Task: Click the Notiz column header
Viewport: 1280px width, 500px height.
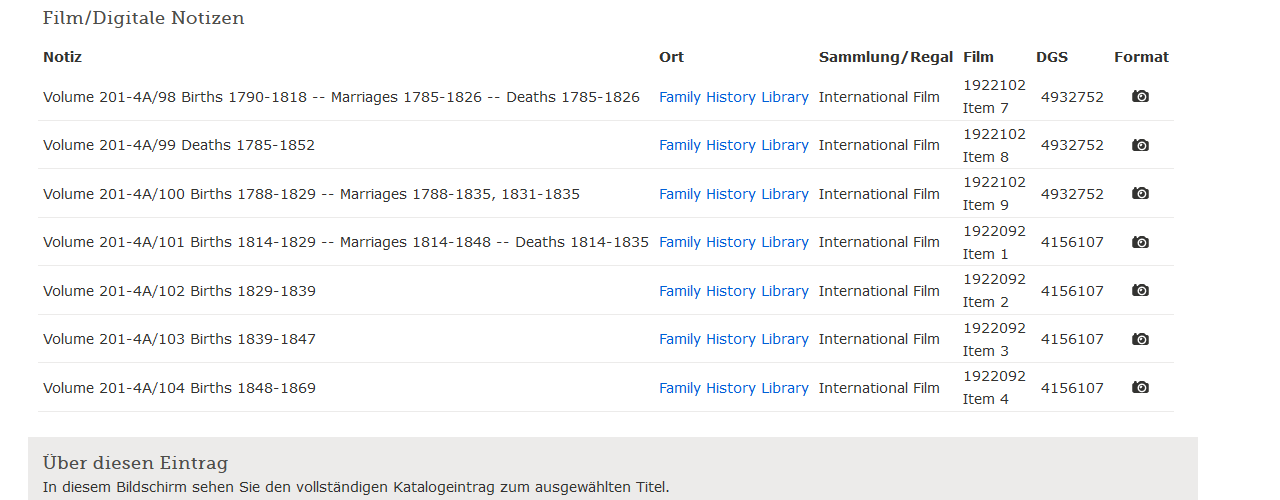Action: pyautogui.click(x=62, y=57)
